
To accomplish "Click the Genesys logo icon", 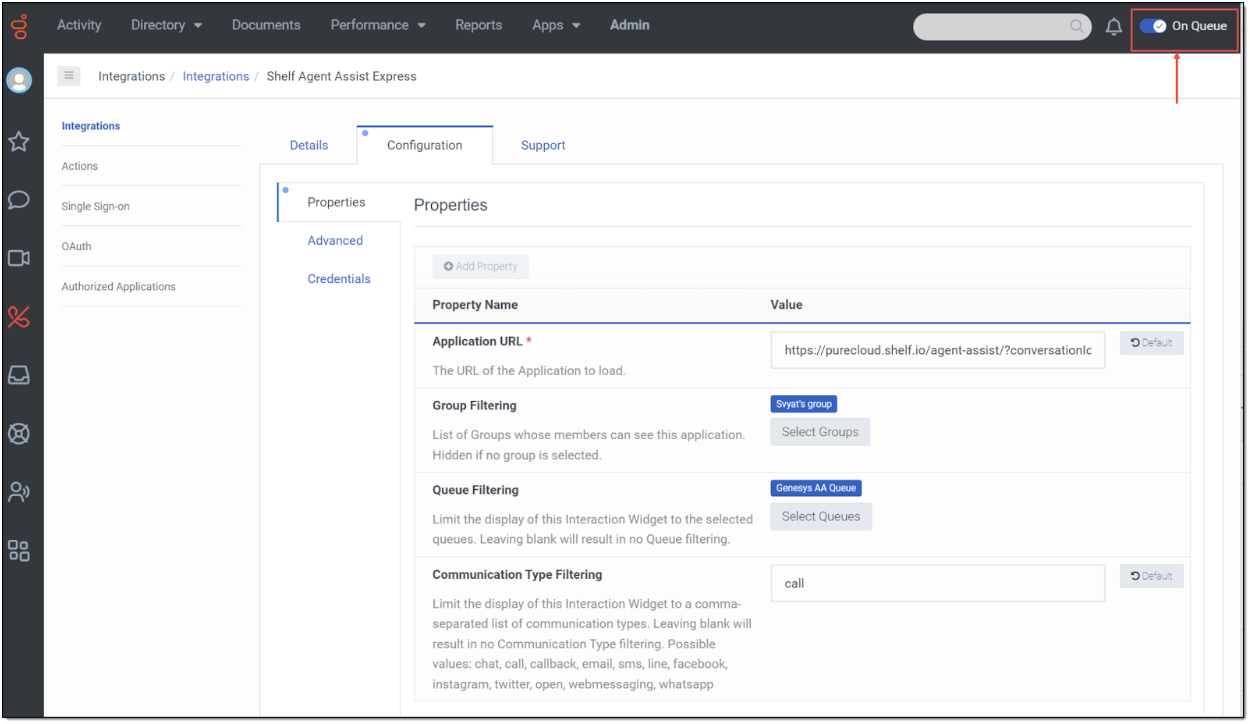I will [x=19, y=25].
